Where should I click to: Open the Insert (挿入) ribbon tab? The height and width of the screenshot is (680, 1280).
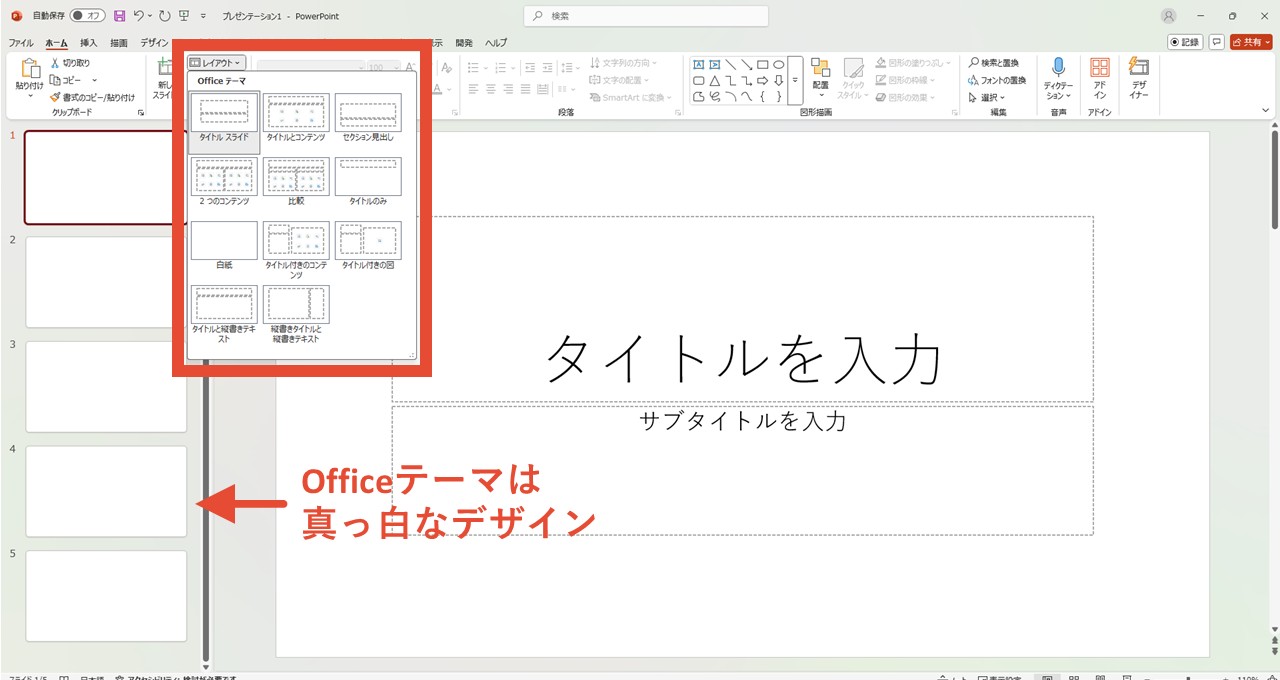pyautogui.click(x=89, y=43)
